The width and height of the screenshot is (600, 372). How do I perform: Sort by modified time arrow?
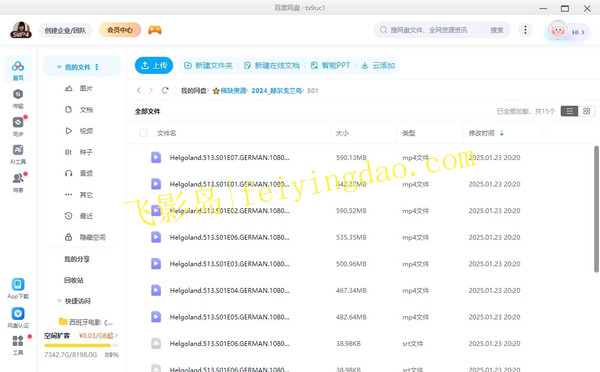tap(501, 133)
